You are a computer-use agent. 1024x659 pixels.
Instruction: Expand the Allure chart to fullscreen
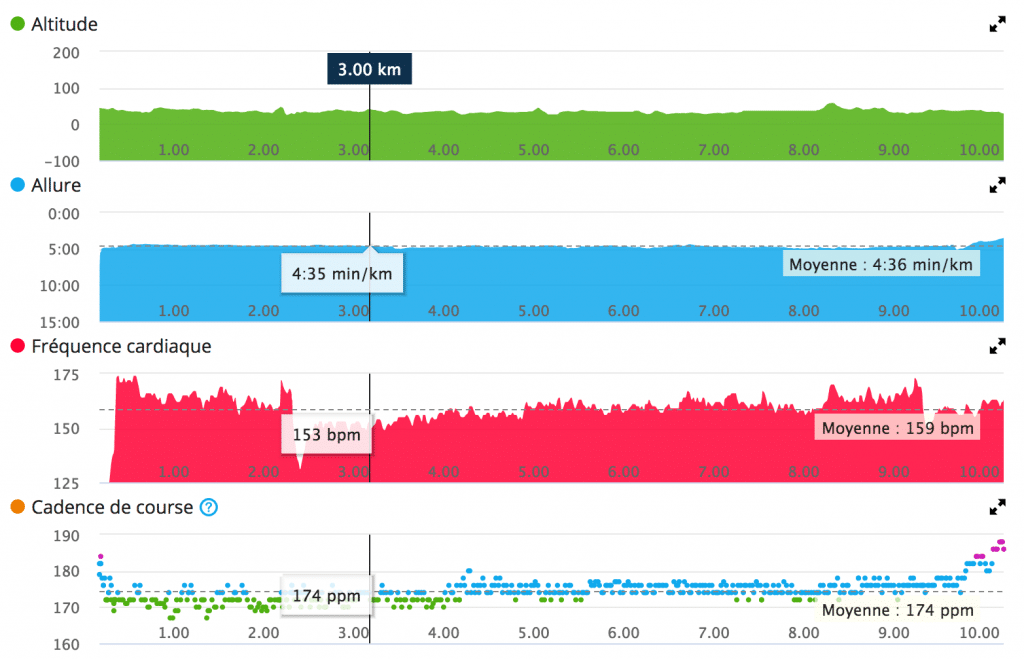pyautogui.click(x=997, y=185)
